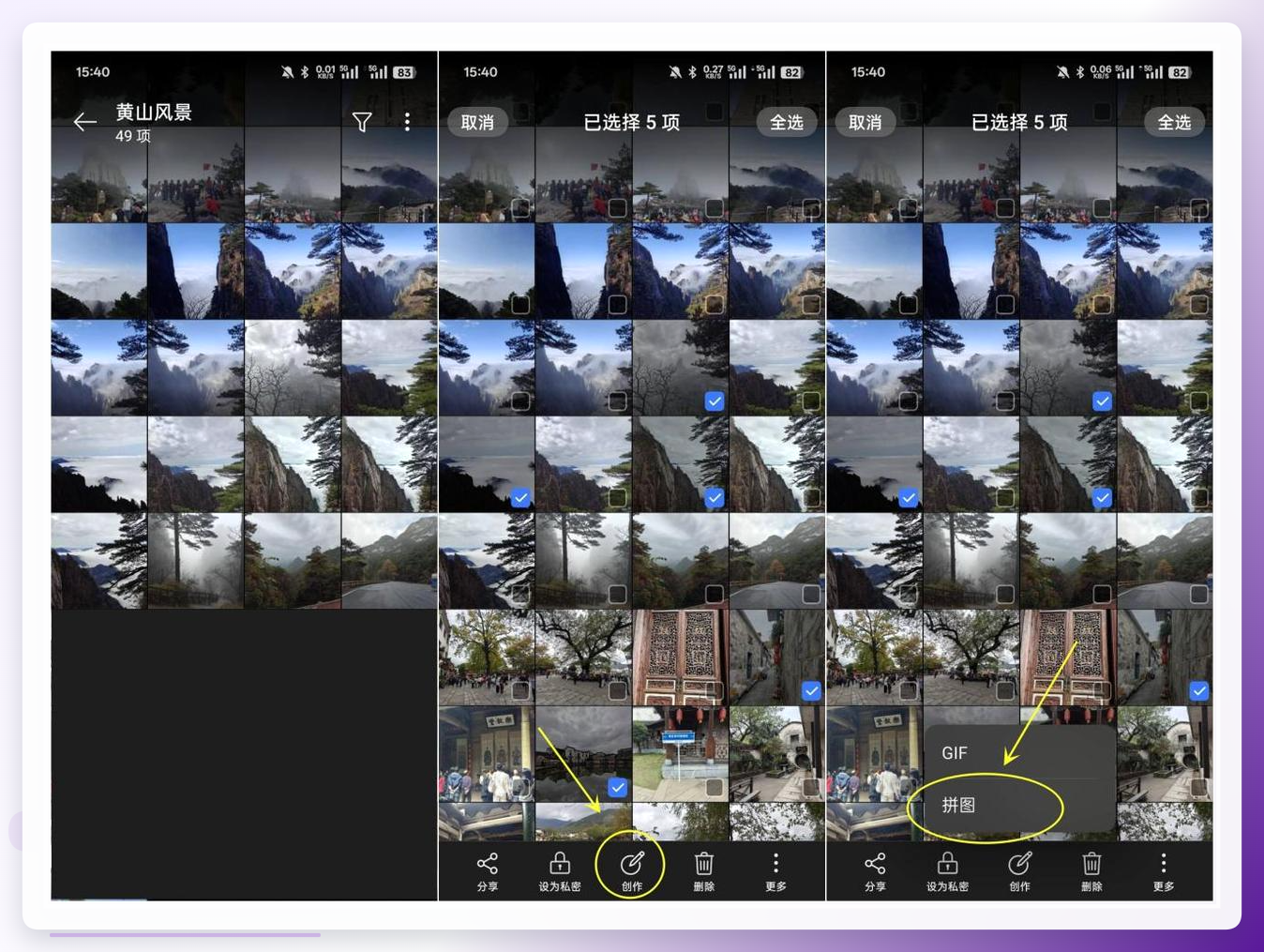
Task: Click the 黄山风景 album title
Action: point(154,113)
